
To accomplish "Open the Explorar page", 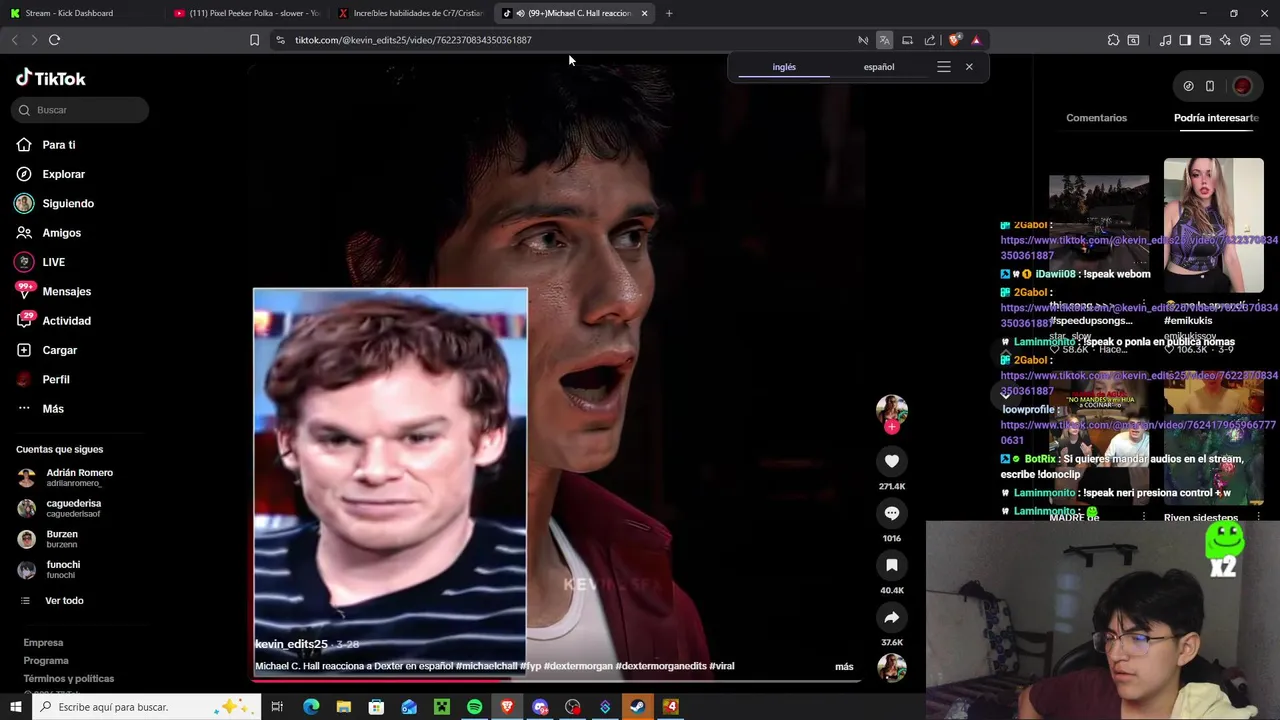I will (63, 174).
